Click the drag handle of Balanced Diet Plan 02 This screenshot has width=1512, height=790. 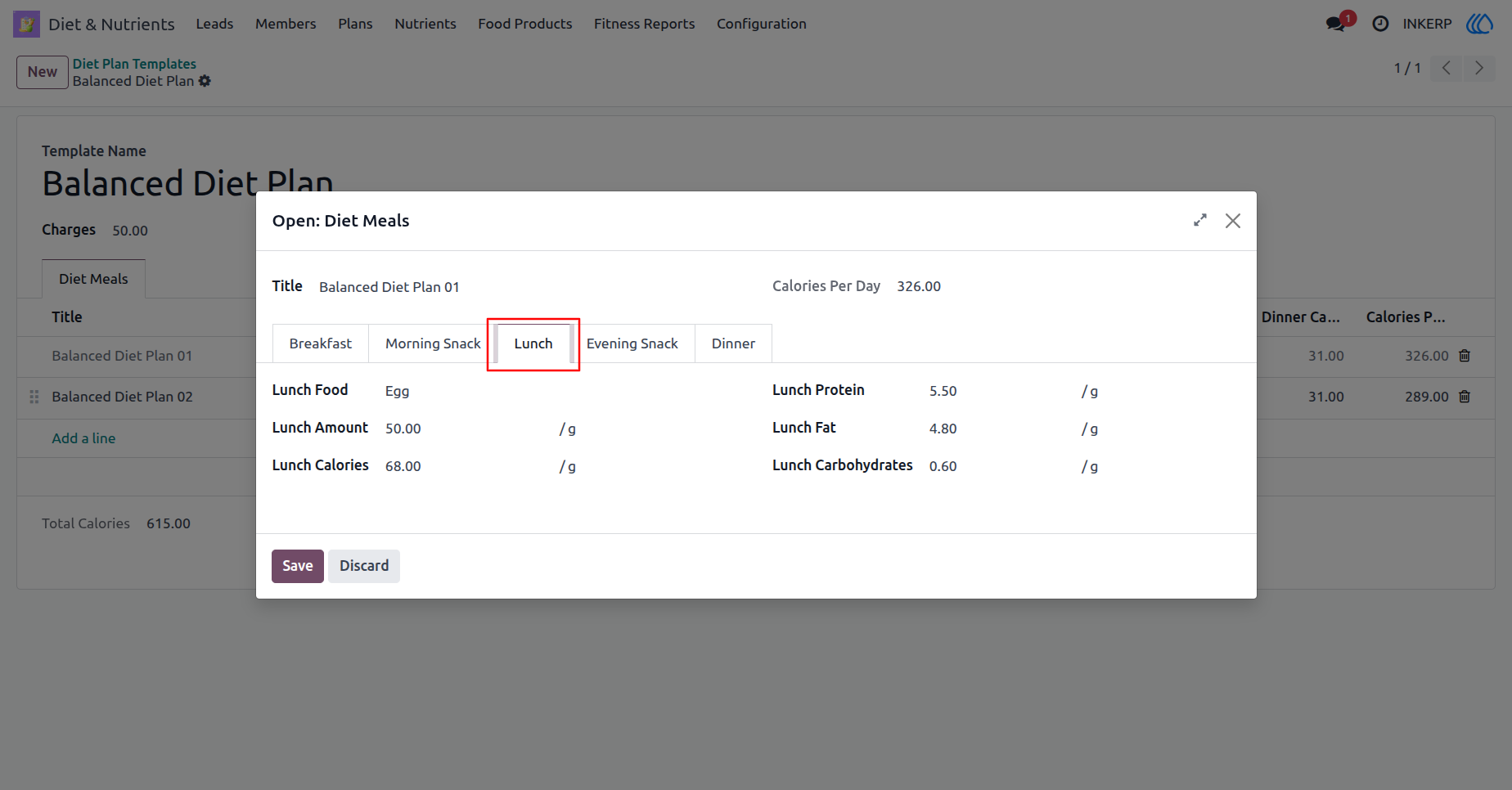point(34,397)
